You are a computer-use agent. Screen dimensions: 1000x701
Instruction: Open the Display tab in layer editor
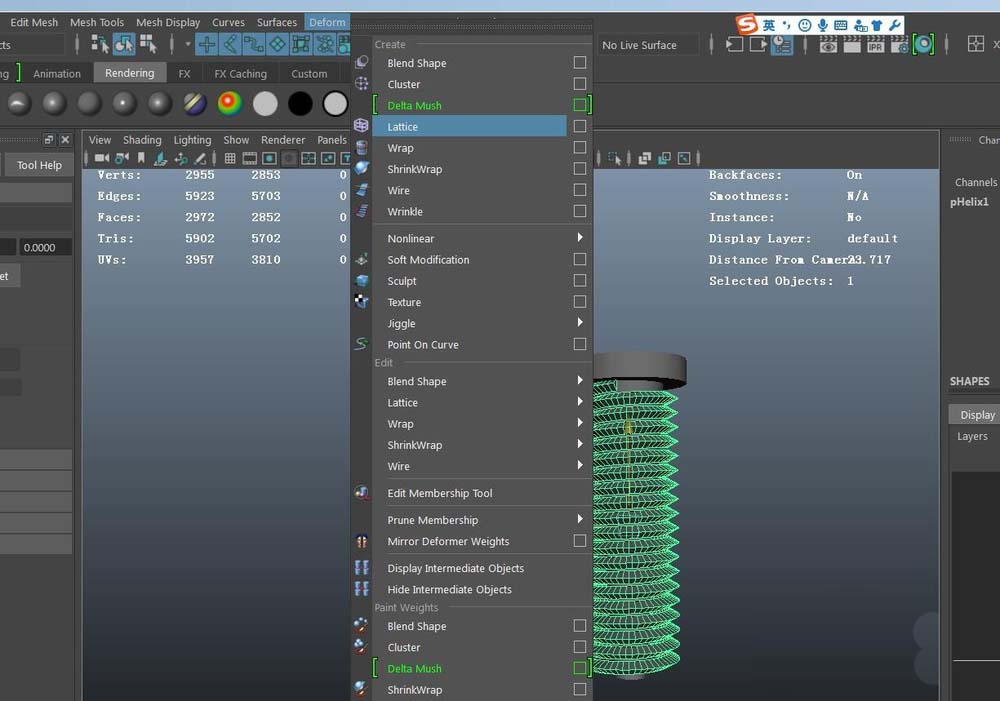coord(976,415)
